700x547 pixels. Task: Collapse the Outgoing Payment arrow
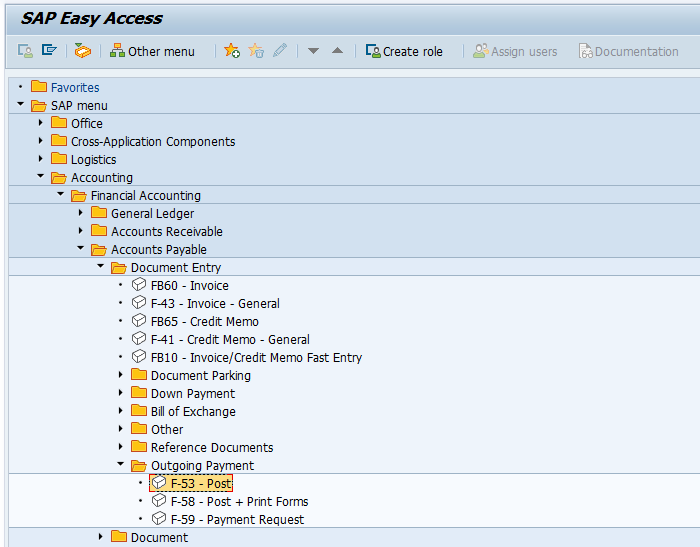coord(121,464)
